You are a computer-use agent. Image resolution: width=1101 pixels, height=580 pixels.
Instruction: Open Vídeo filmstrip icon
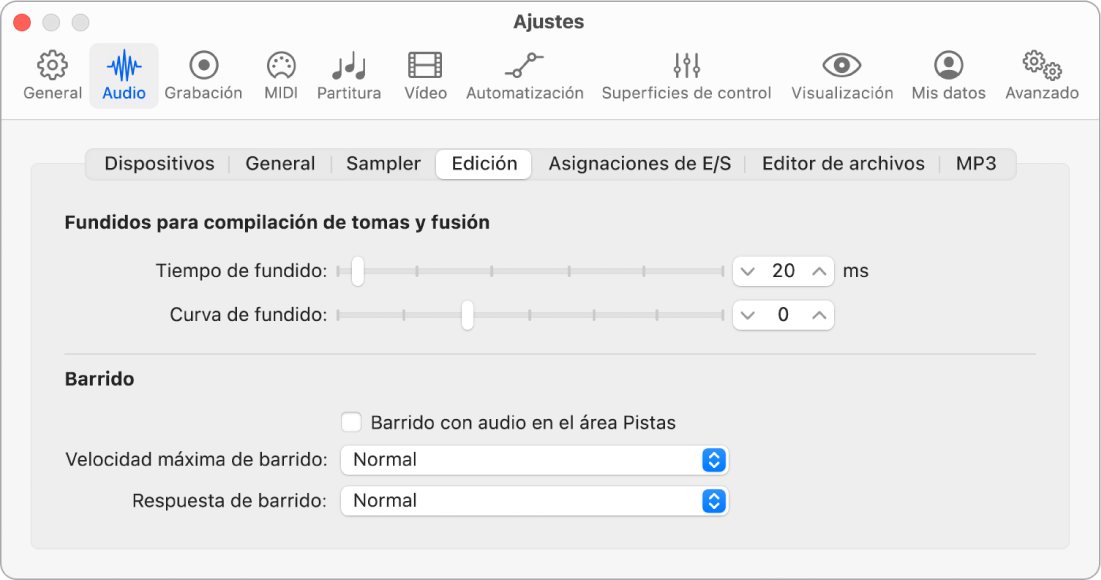426,65
